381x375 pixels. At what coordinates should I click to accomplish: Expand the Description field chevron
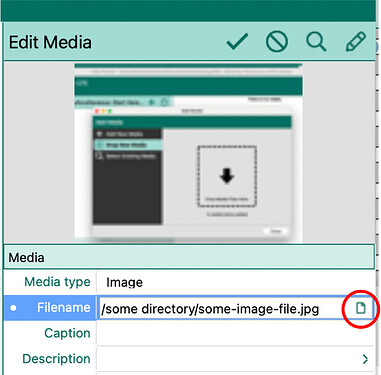pos(365,359)
